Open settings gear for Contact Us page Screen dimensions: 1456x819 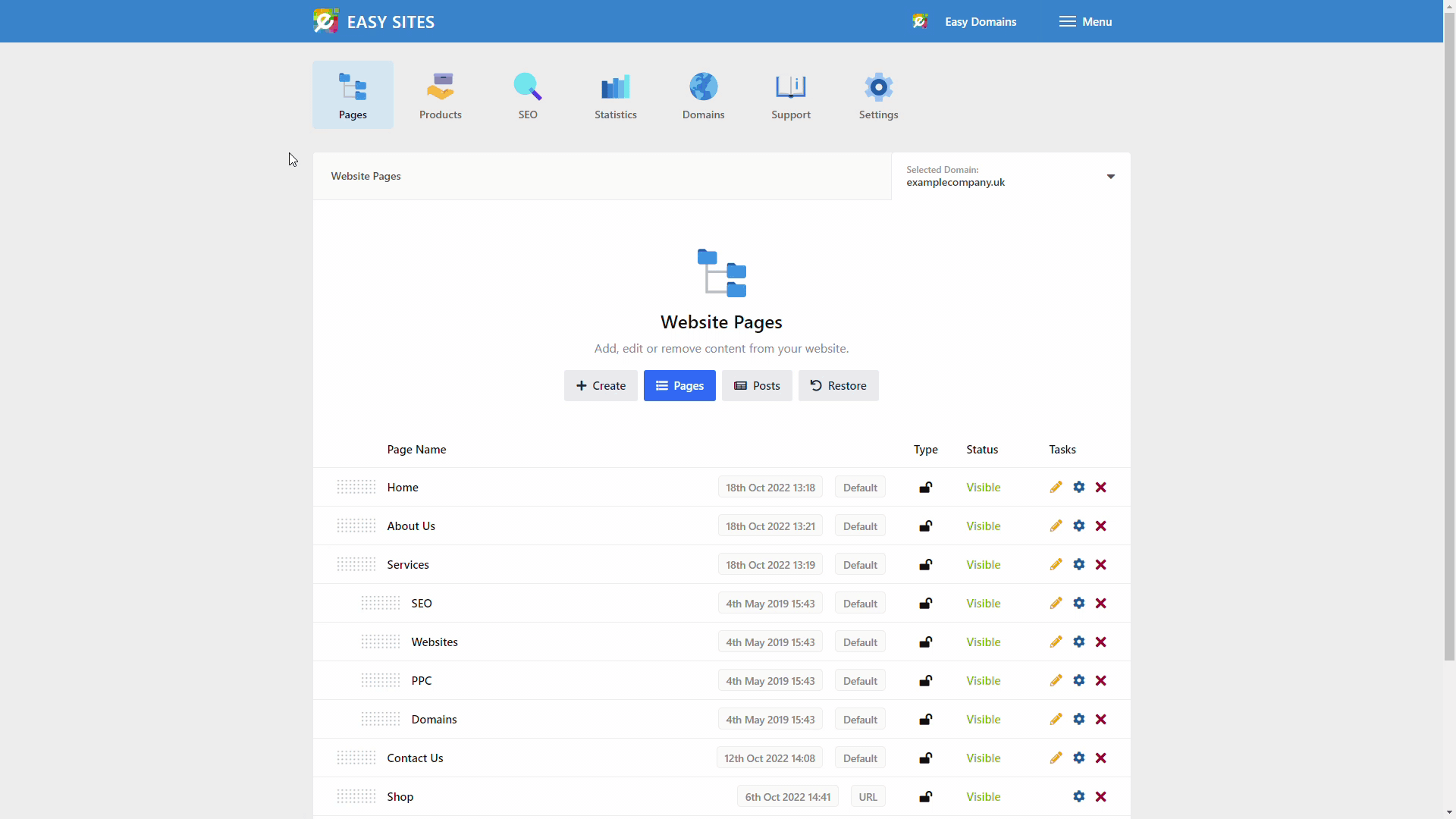[1078, 758]
